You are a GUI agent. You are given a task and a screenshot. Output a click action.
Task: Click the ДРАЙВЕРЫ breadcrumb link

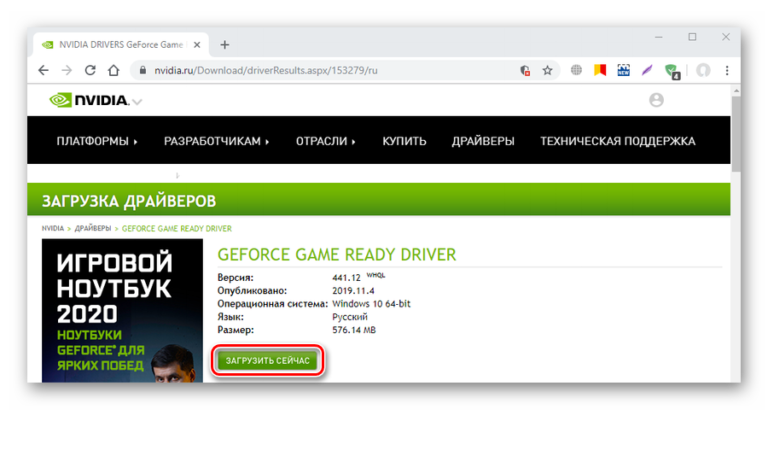point(93,229)
